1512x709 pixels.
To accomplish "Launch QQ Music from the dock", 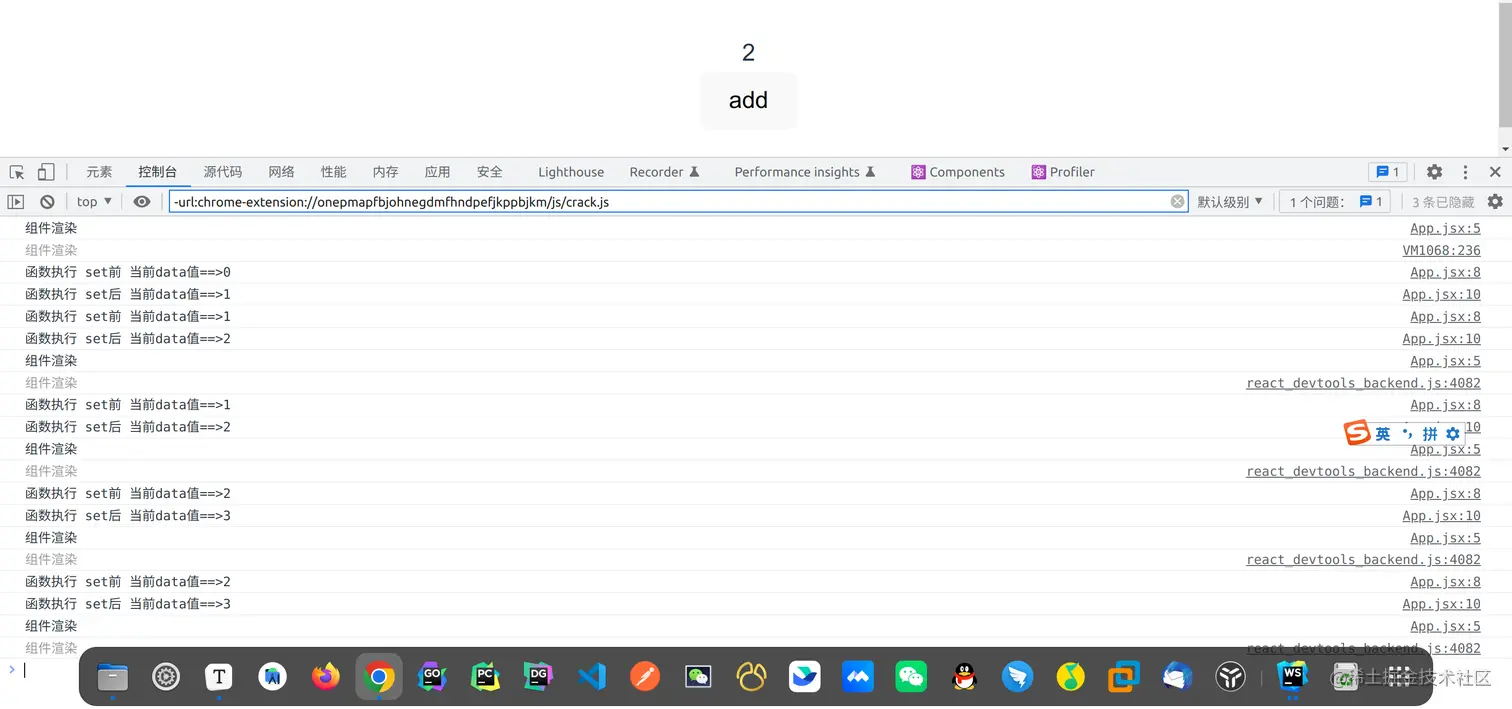I will (x=1071, y=677).
